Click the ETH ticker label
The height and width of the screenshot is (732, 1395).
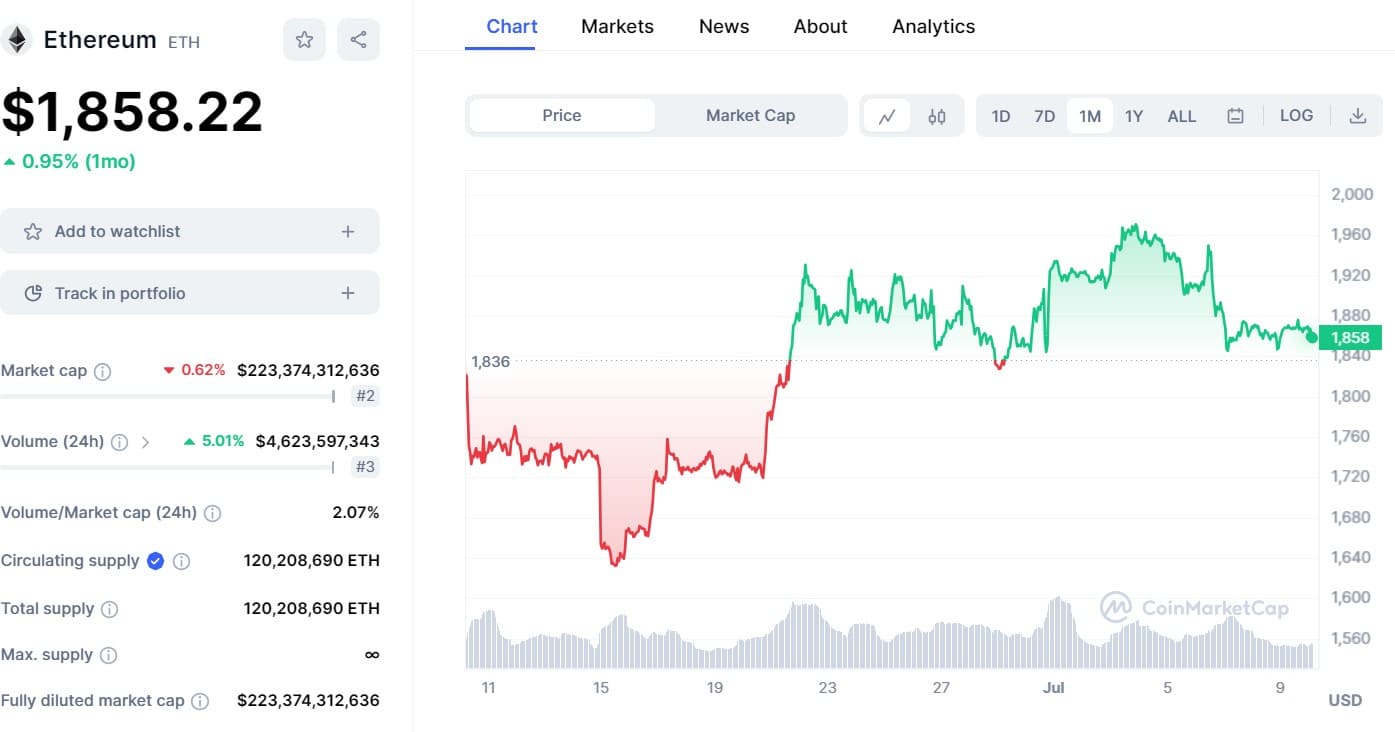click(x=184, y=43)
